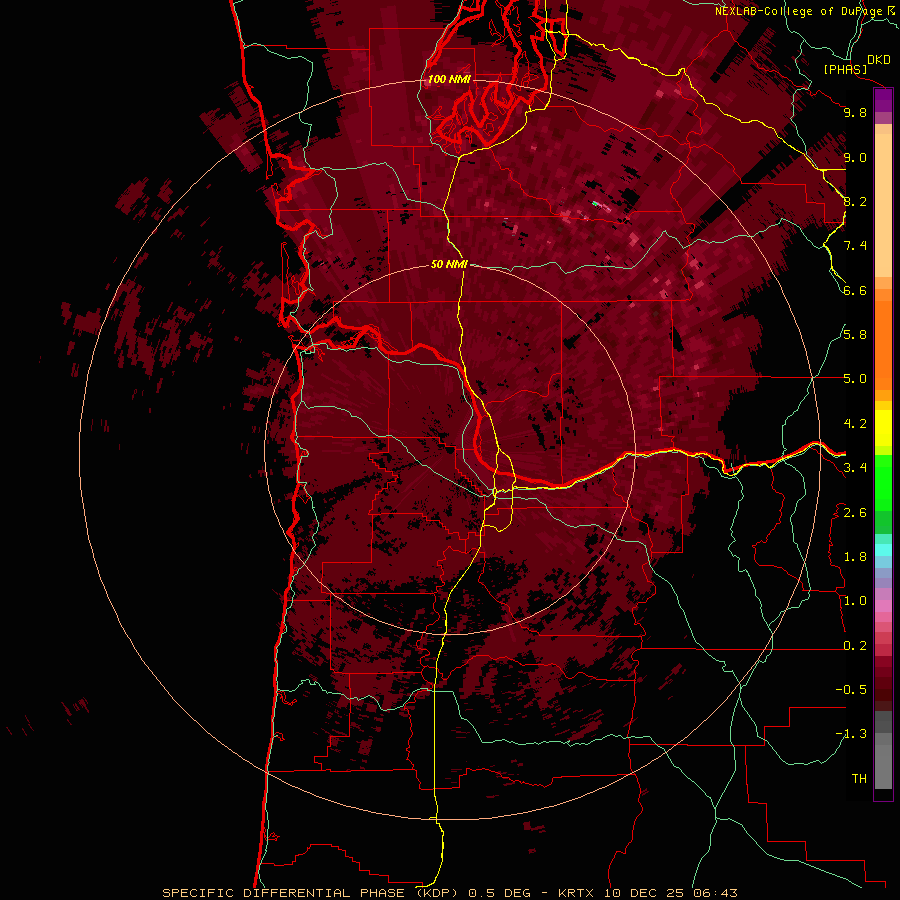Click the 0.5 DEG elevation text
Image resolution: width=900 pixels, height=900 pixels.
click(499, 893)
